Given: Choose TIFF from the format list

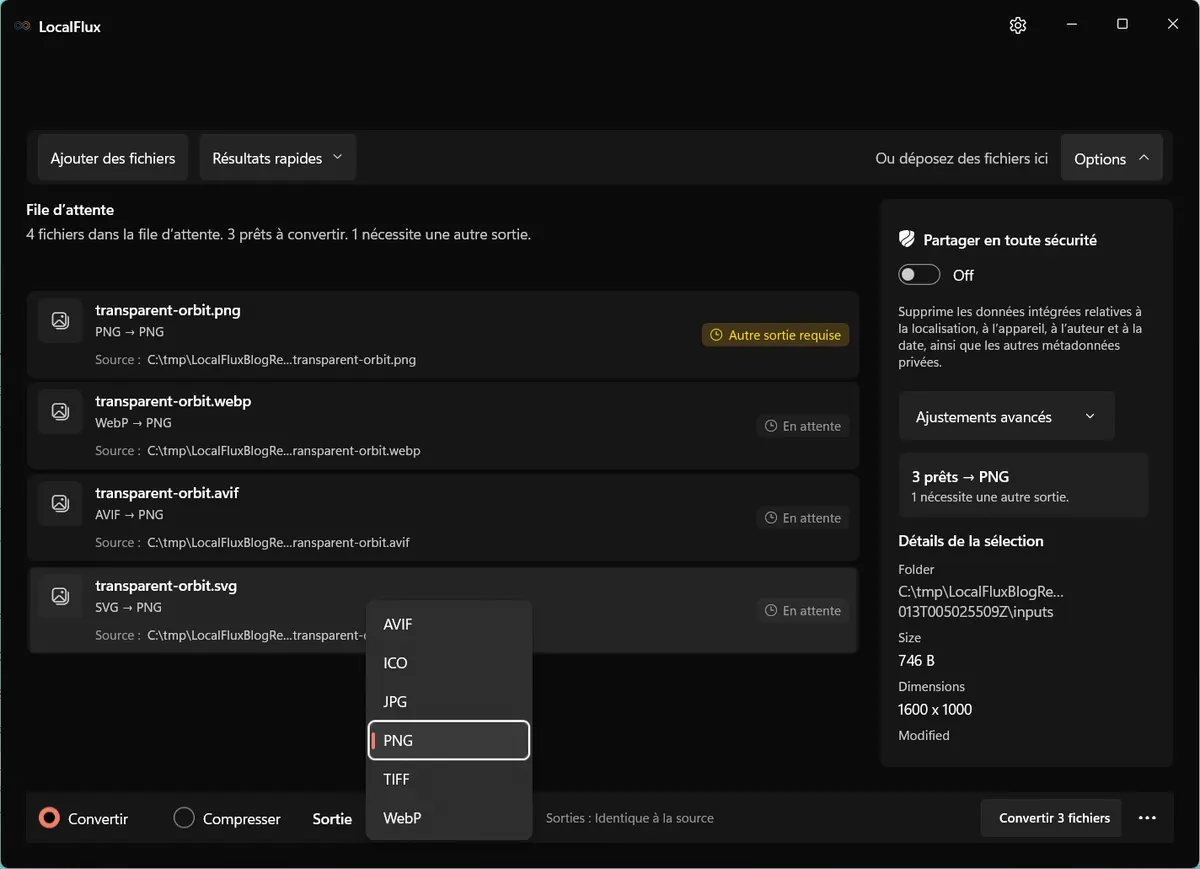Looking at the screenshot, I should pyautogui.click(x=449, y=779).
